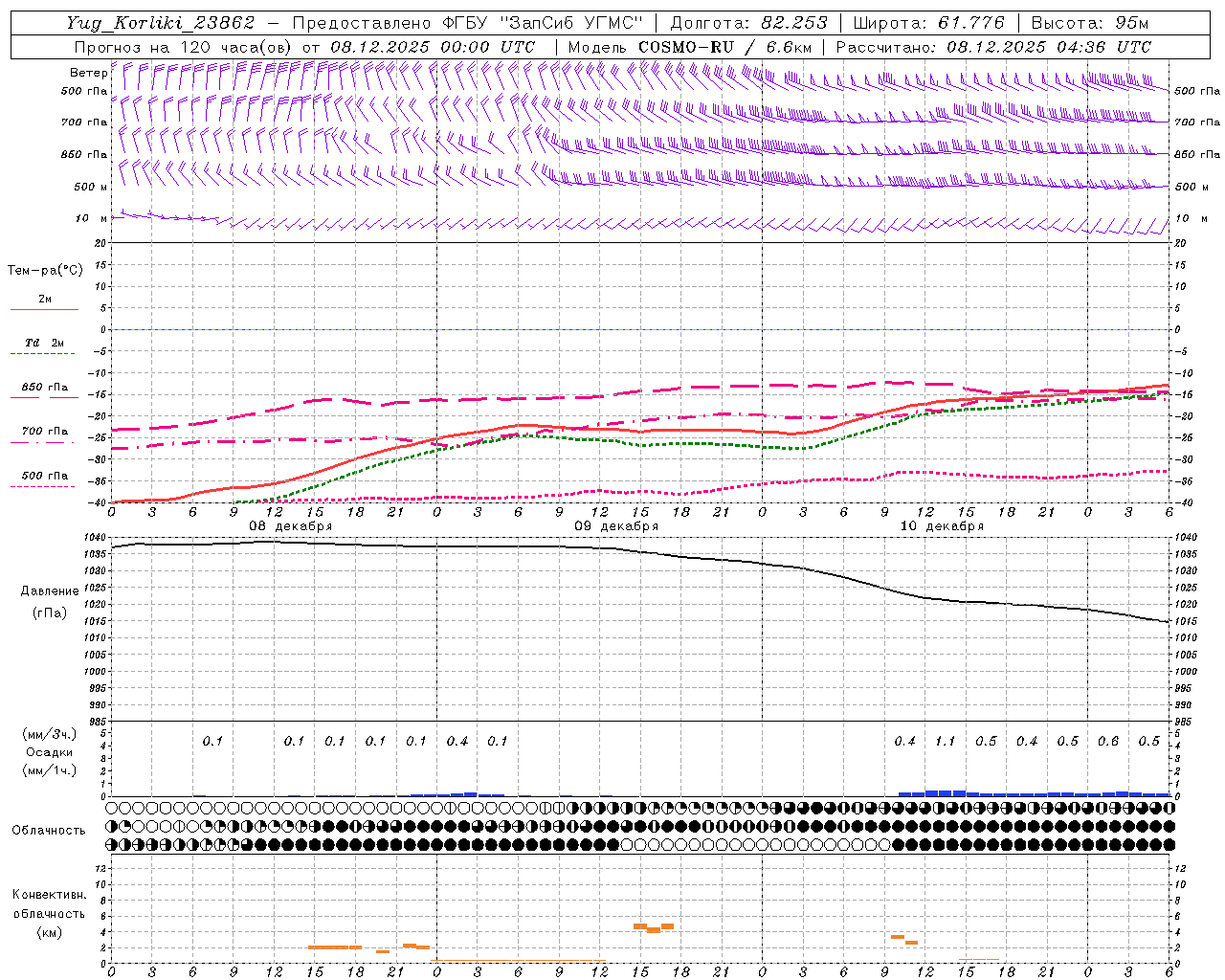Select the model label "COSMO-RU / 6.6км"
This screenshot has height=980, width=1225.
[x=724, y=47]
